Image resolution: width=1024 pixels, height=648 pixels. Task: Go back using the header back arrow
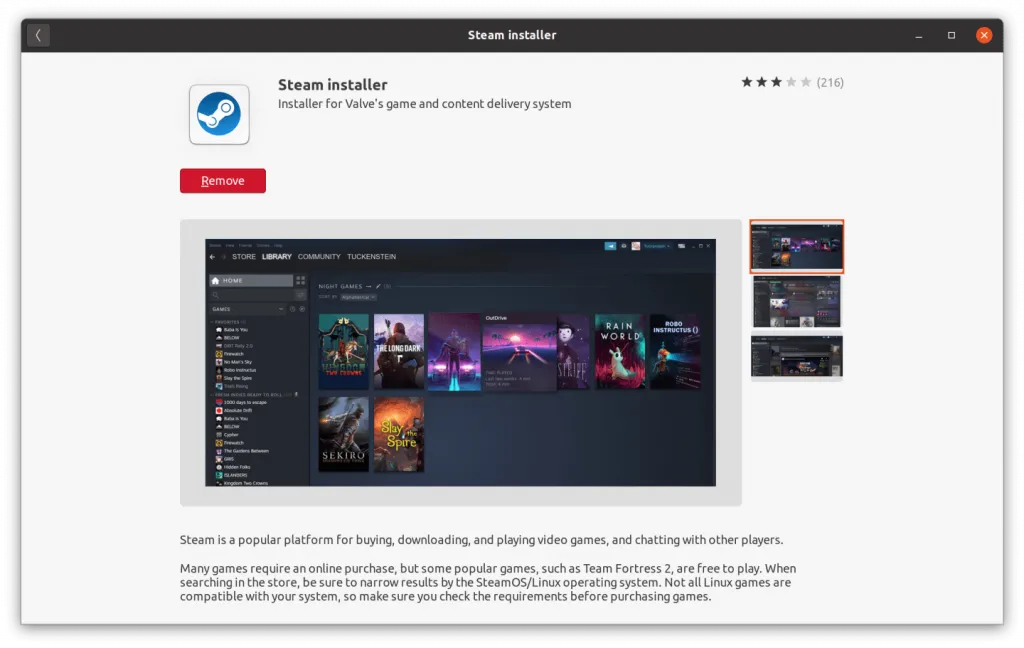39,35
